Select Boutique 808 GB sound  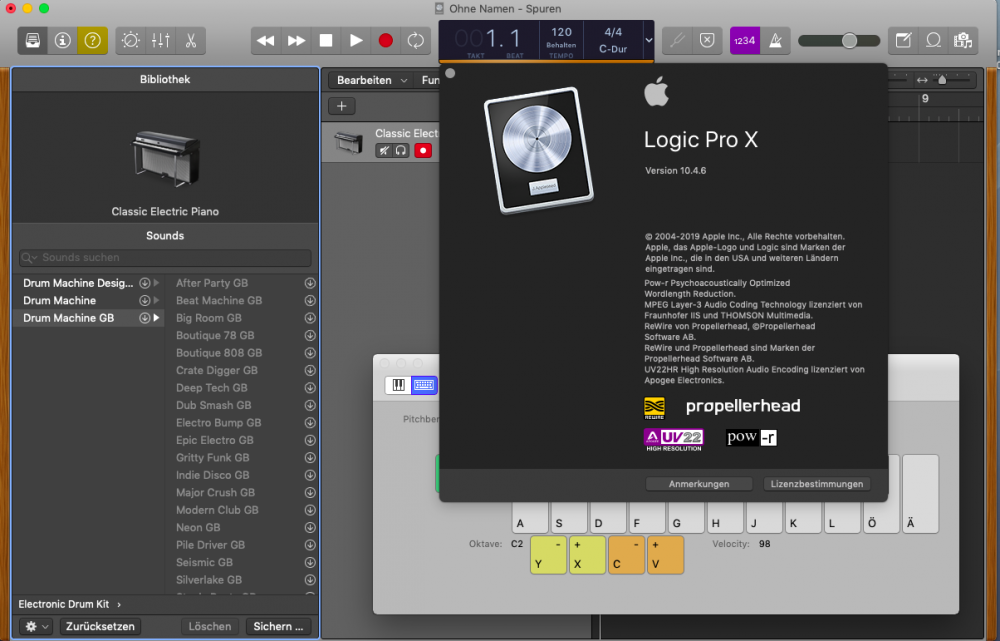click(x=219, y=353)
